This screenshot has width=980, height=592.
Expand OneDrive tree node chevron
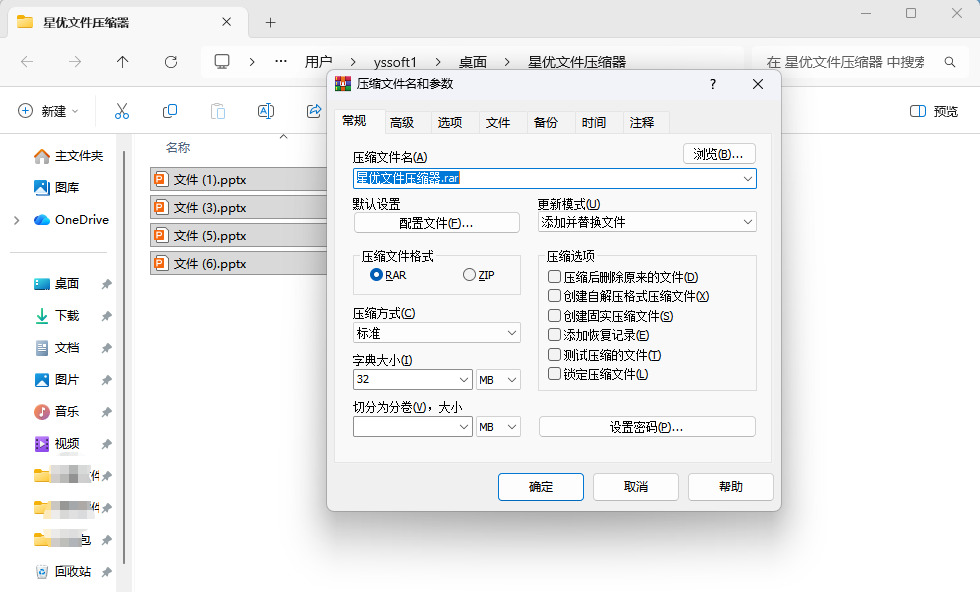click(x=17, y=220)
